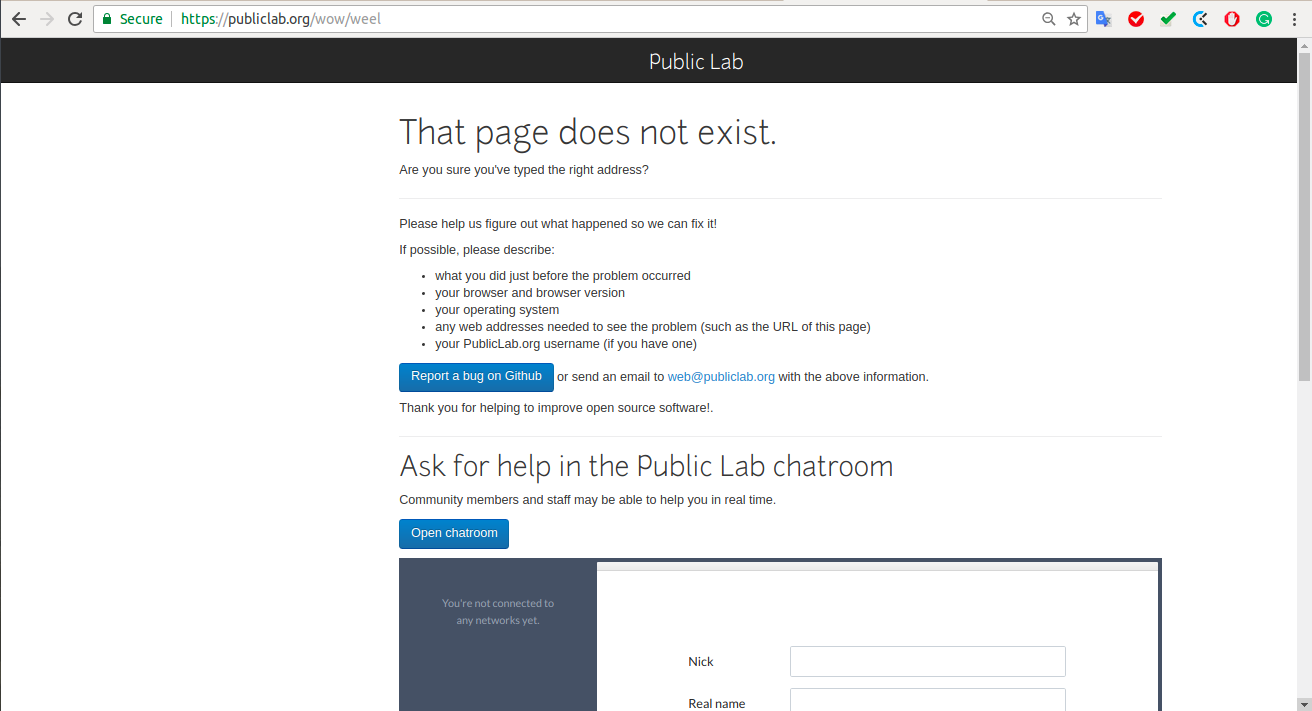The height and width of the screenshot is (711, 1312).
Task: Open the Grammarly extension
Action: (1264, 19)
